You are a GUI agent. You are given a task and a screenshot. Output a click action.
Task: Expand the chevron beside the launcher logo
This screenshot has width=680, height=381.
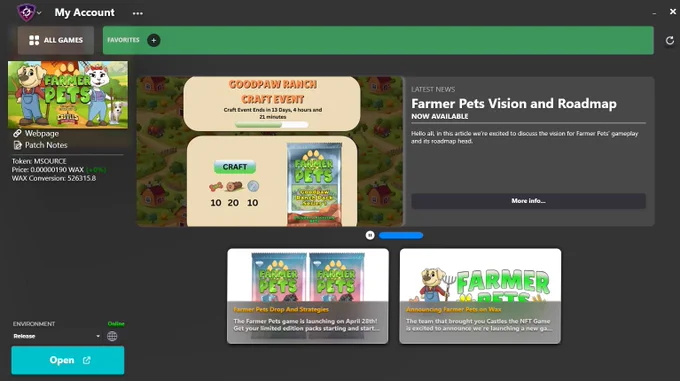(39, 13)
